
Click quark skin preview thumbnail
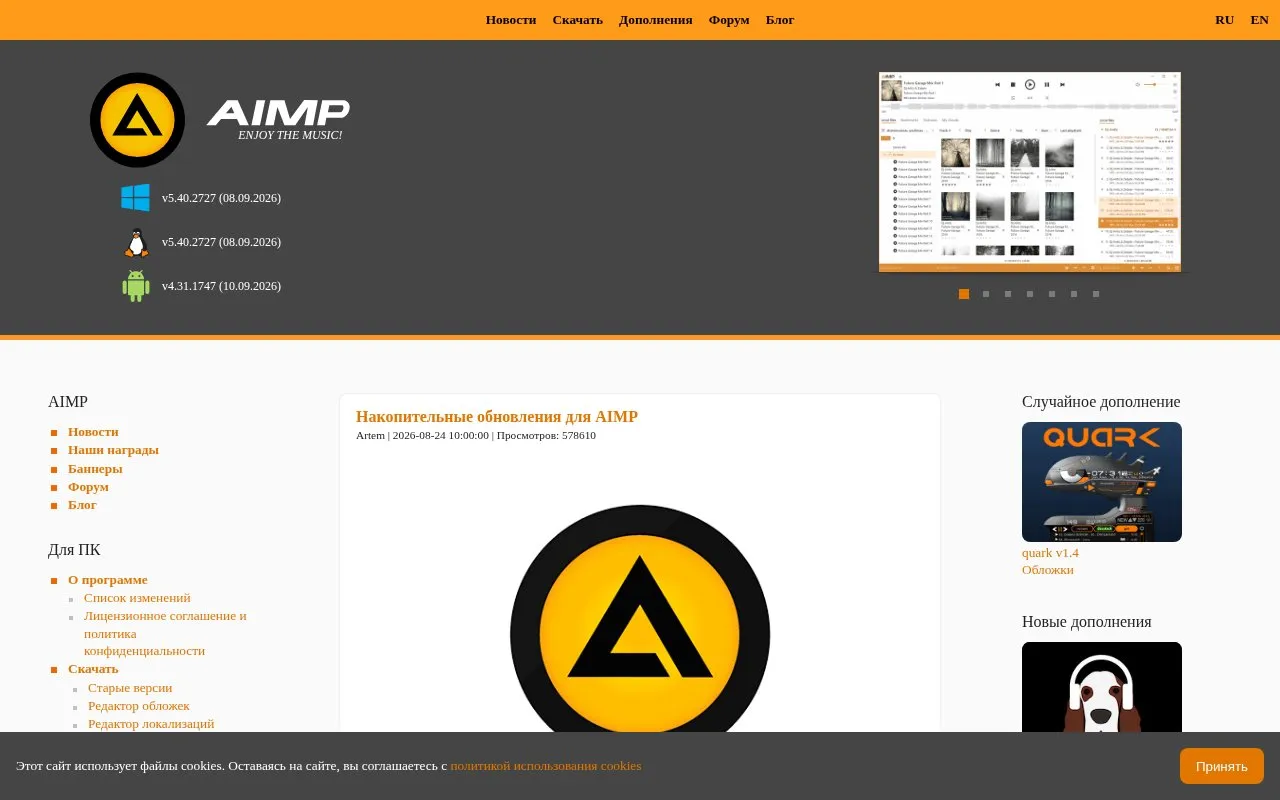[1102, 482]
